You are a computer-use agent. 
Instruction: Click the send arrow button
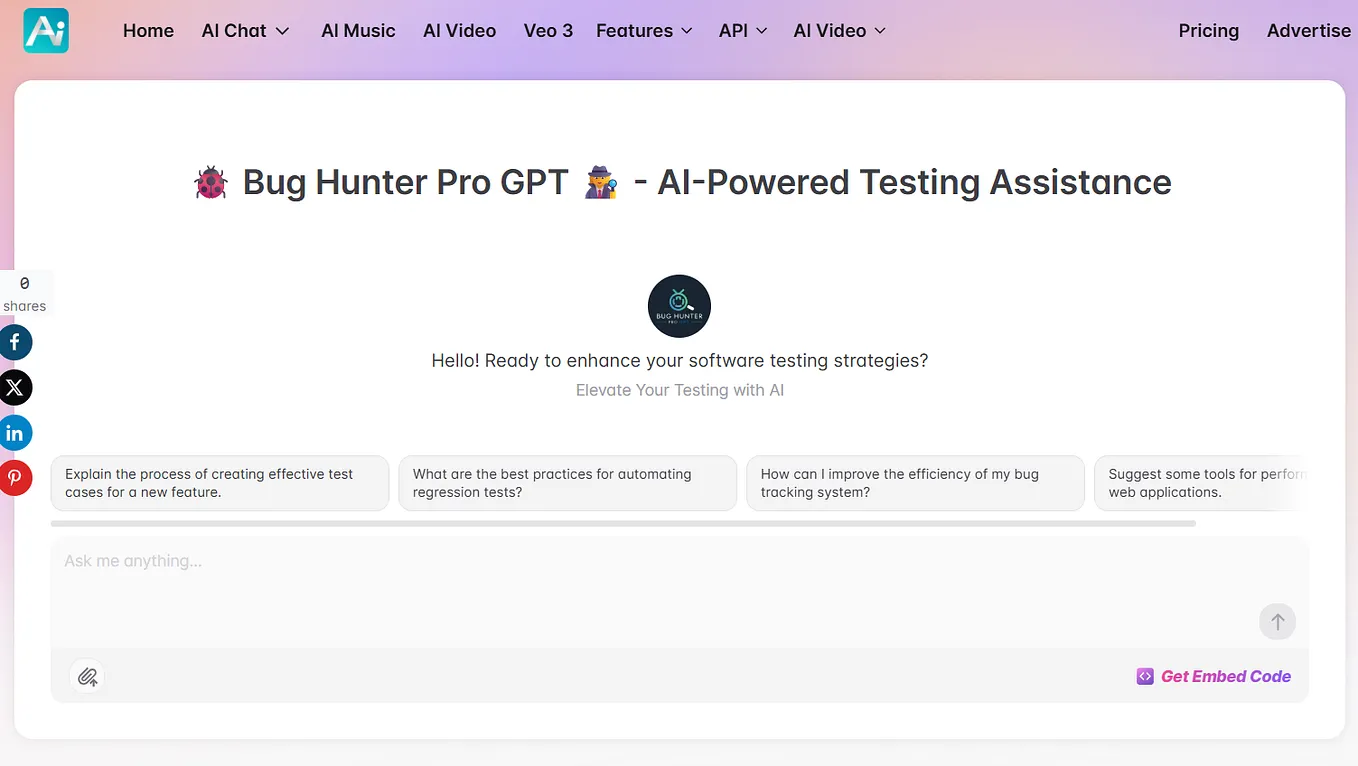(x=1277, y=621)
